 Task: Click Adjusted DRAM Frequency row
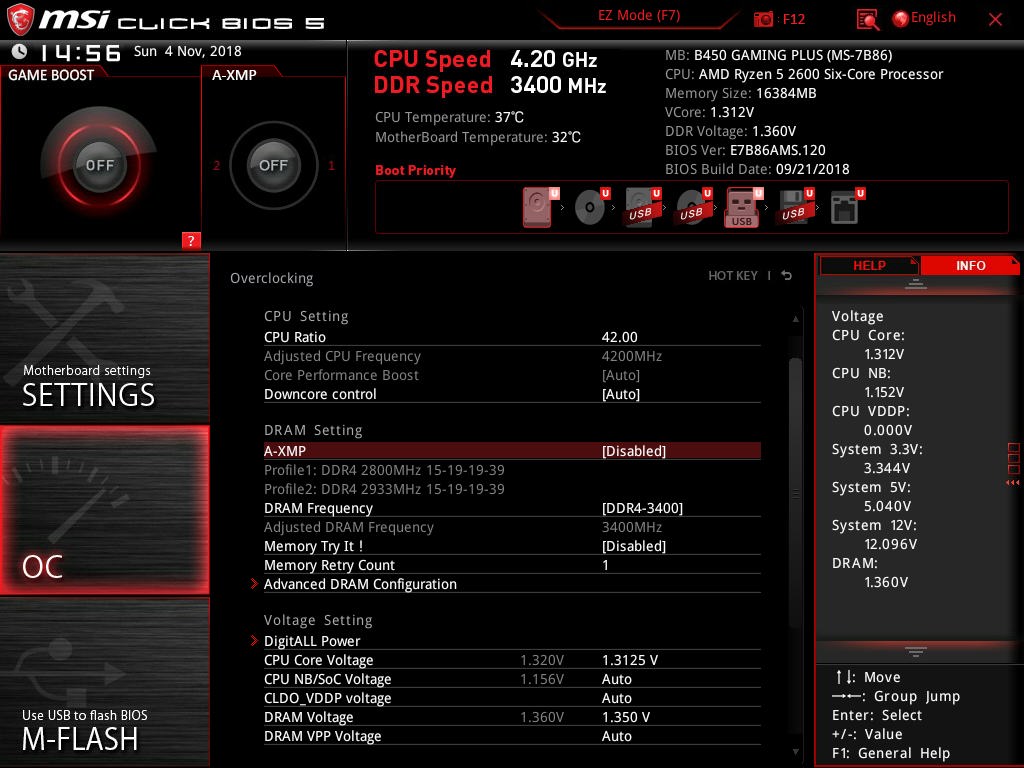[x=512, y=526]
